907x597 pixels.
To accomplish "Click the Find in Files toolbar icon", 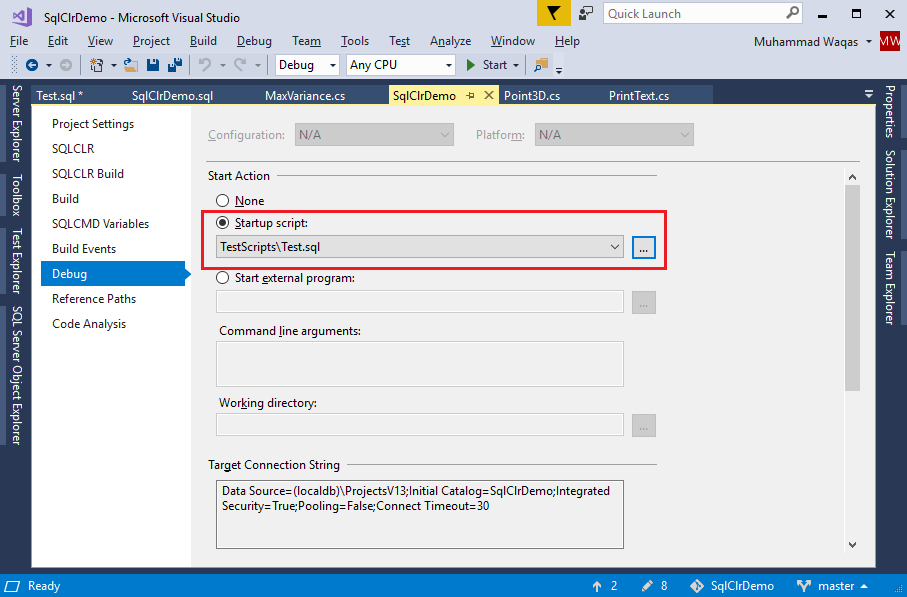I will click(x=541, y=65).
